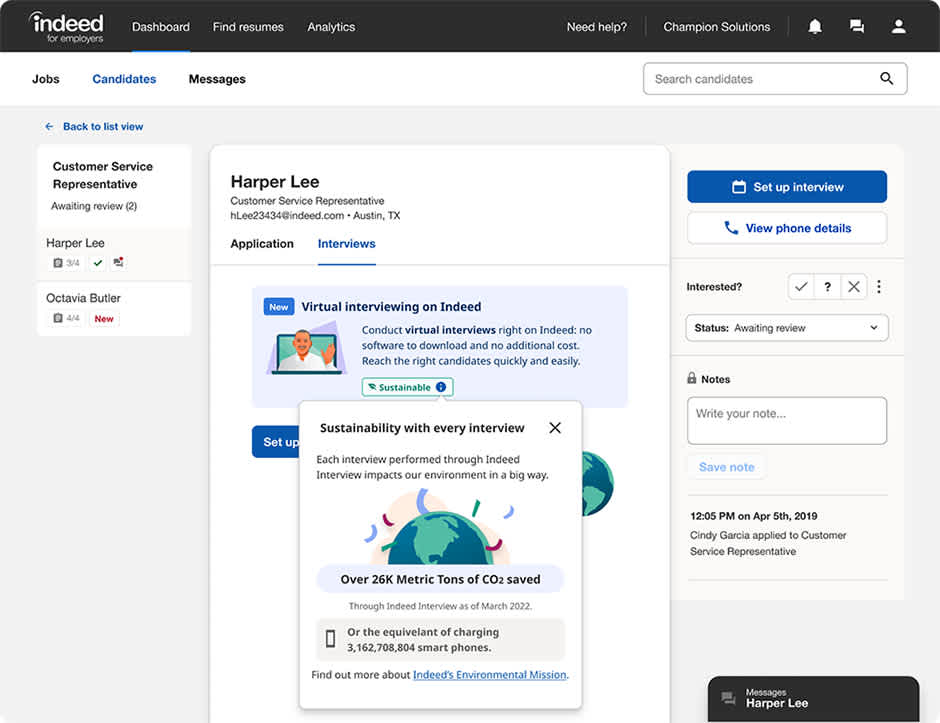Click the Indeed for employers logo

point(66,26)
